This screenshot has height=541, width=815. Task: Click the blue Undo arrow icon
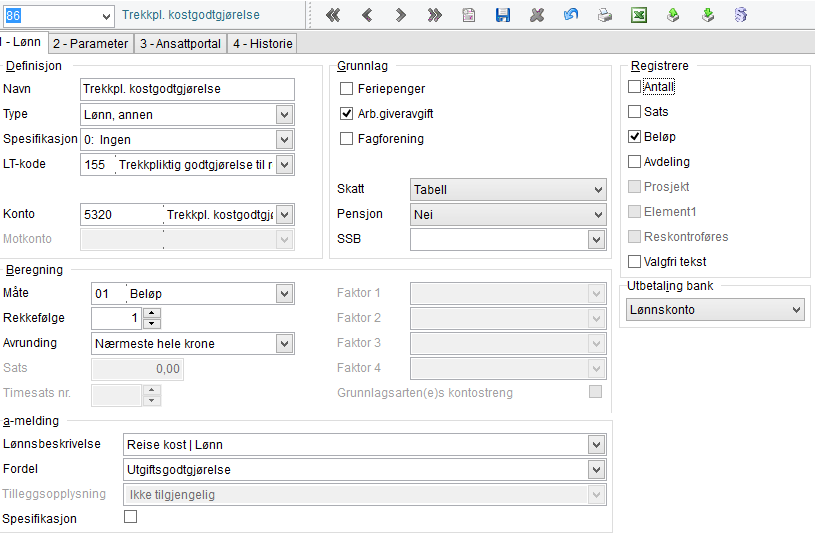point(571,16)
